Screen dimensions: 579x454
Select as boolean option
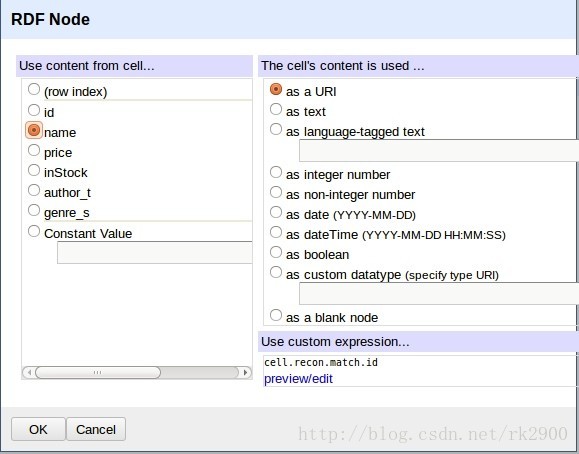click(x=276, y=252)
